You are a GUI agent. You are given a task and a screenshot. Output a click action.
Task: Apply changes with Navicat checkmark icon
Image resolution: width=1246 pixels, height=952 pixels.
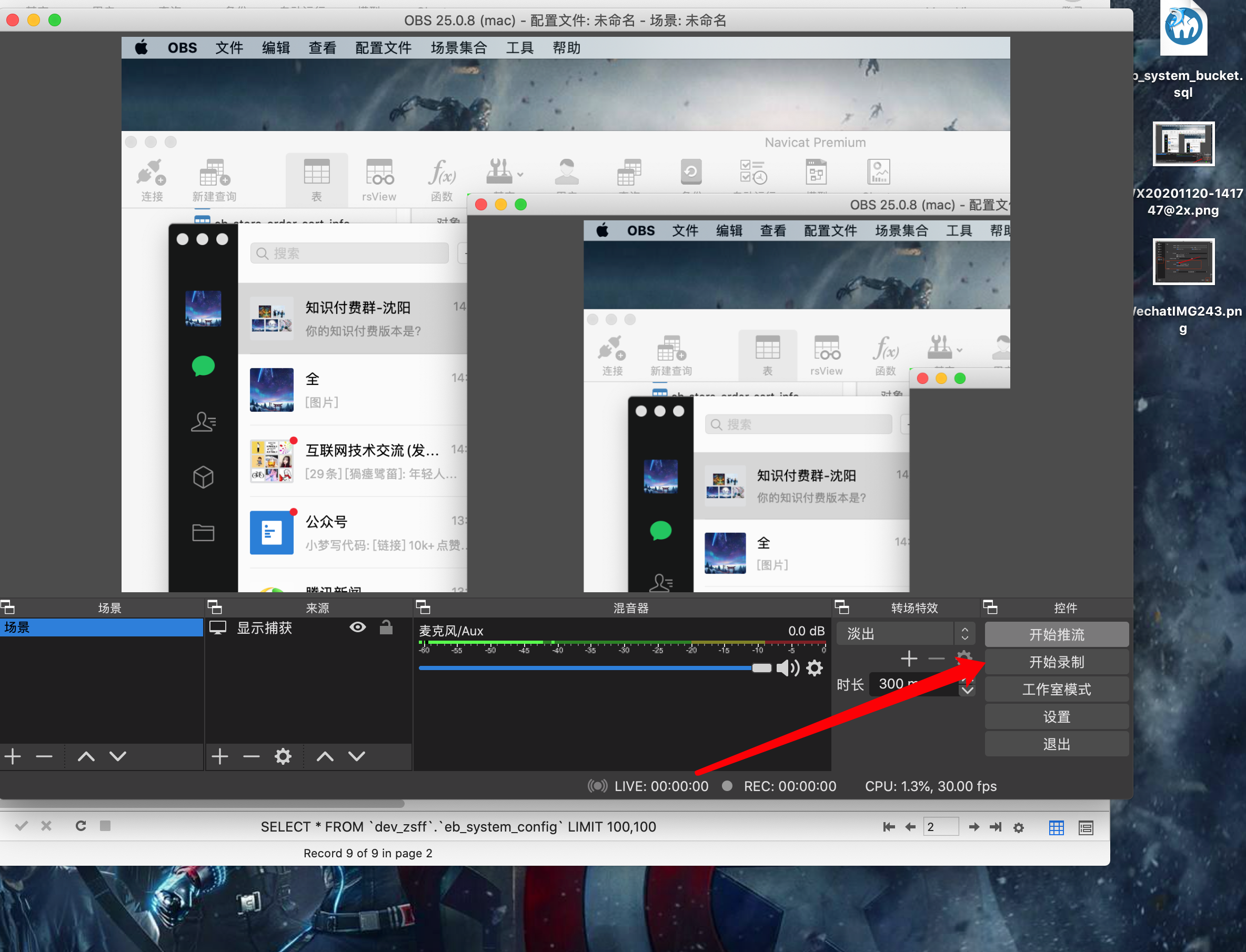pos(21,826)
